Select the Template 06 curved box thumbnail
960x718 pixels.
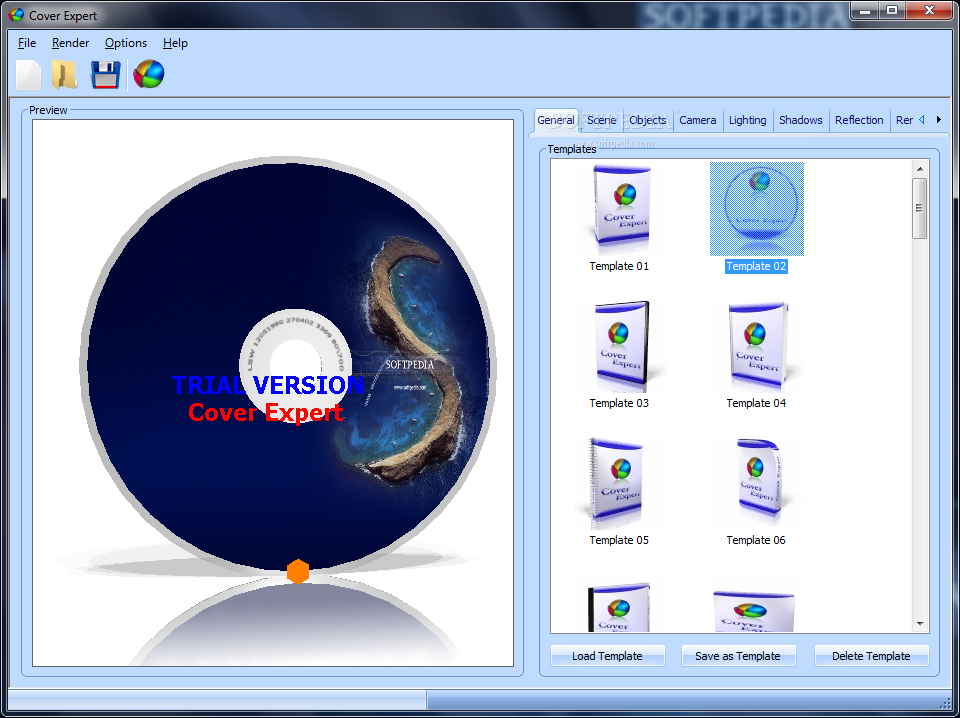[x=757, y=484]
